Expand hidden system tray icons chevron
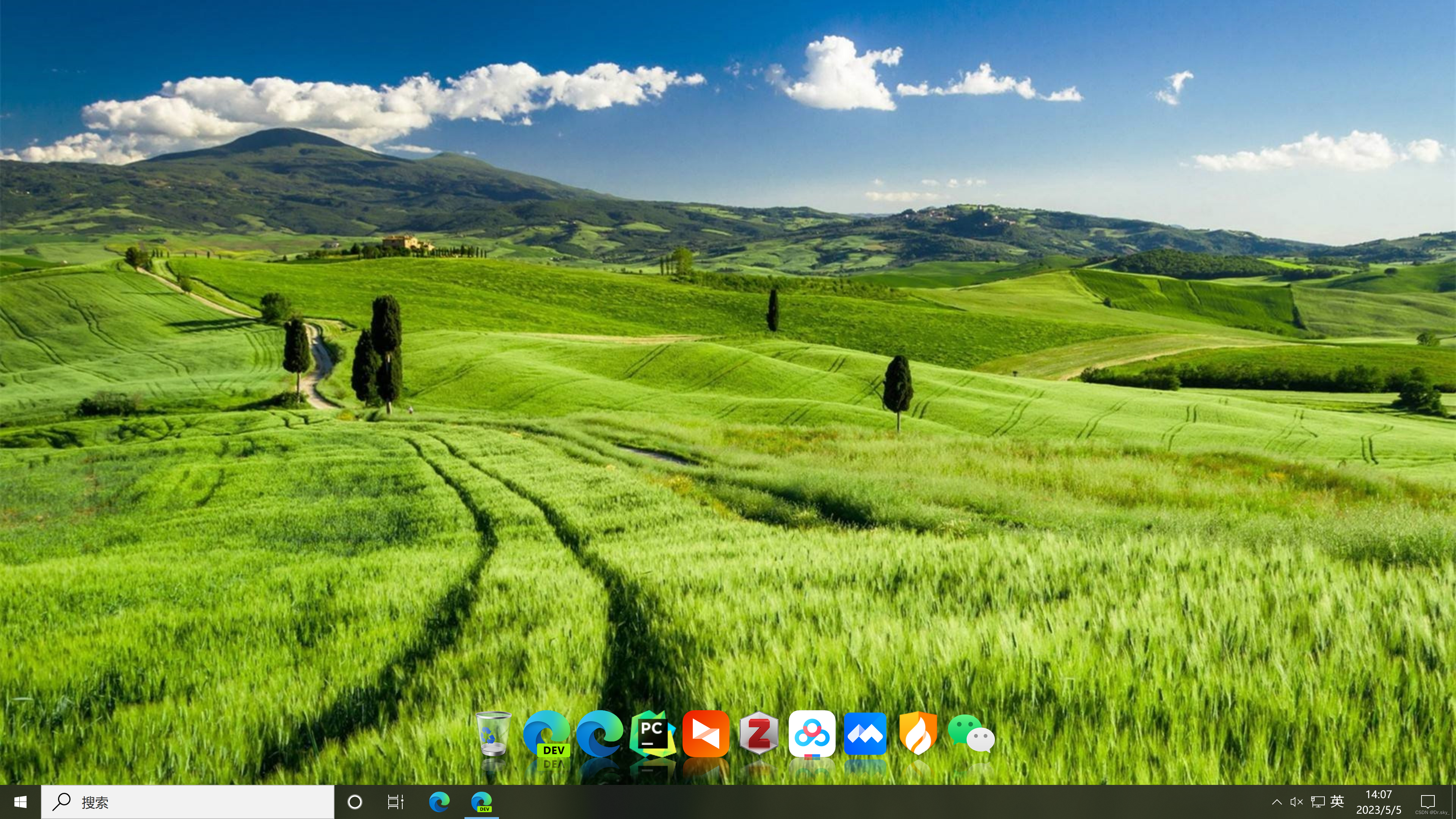The width and height of the screenshot is (1456, 819). point(1276,802)
